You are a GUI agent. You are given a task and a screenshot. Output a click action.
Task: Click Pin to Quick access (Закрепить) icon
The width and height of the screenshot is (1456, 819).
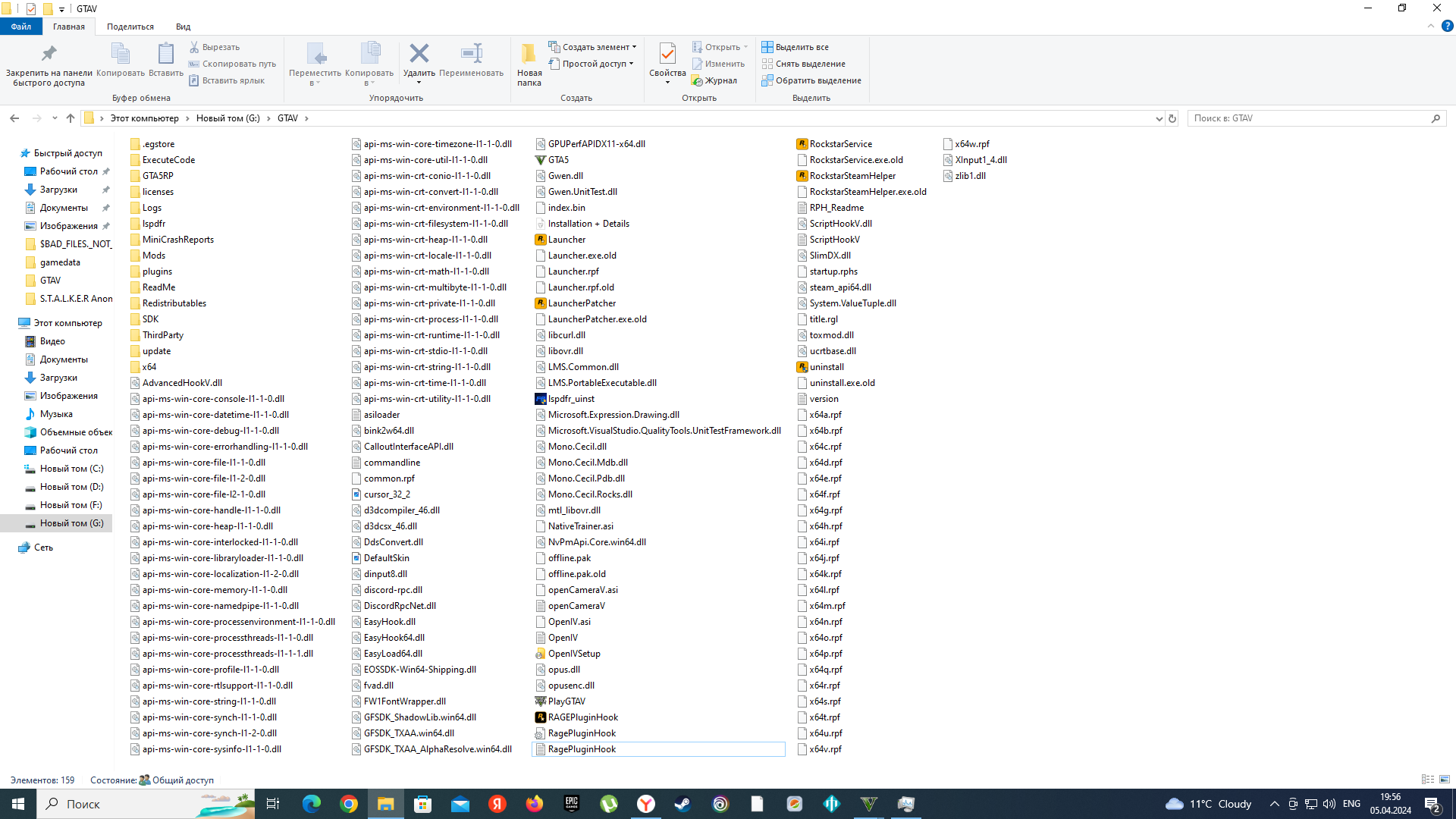49,54
